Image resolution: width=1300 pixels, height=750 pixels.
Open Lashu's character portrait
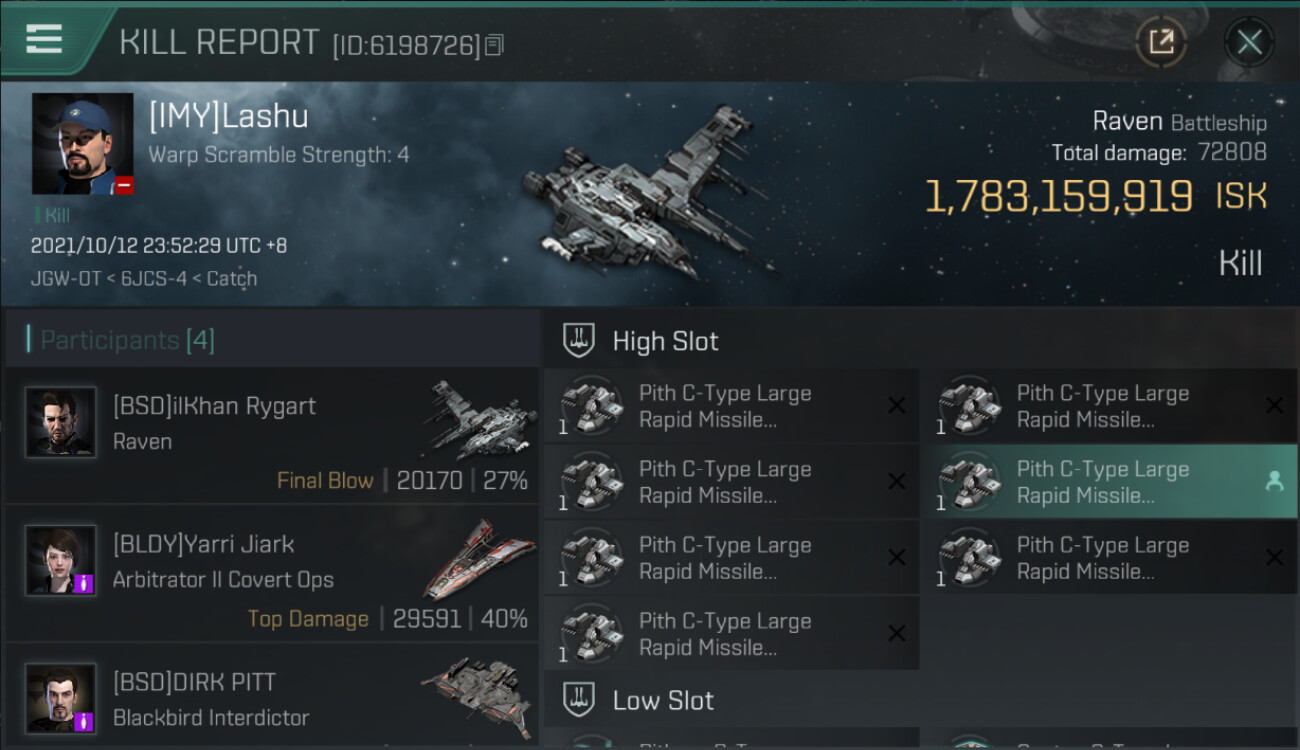[x=82, y=144]
